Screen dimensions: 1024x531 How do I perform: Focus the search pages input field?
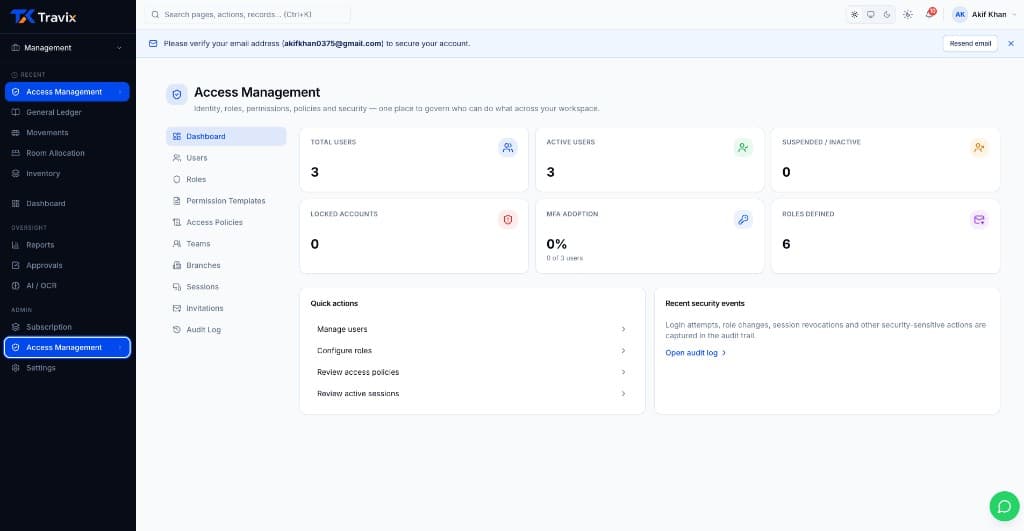point(248,14)
